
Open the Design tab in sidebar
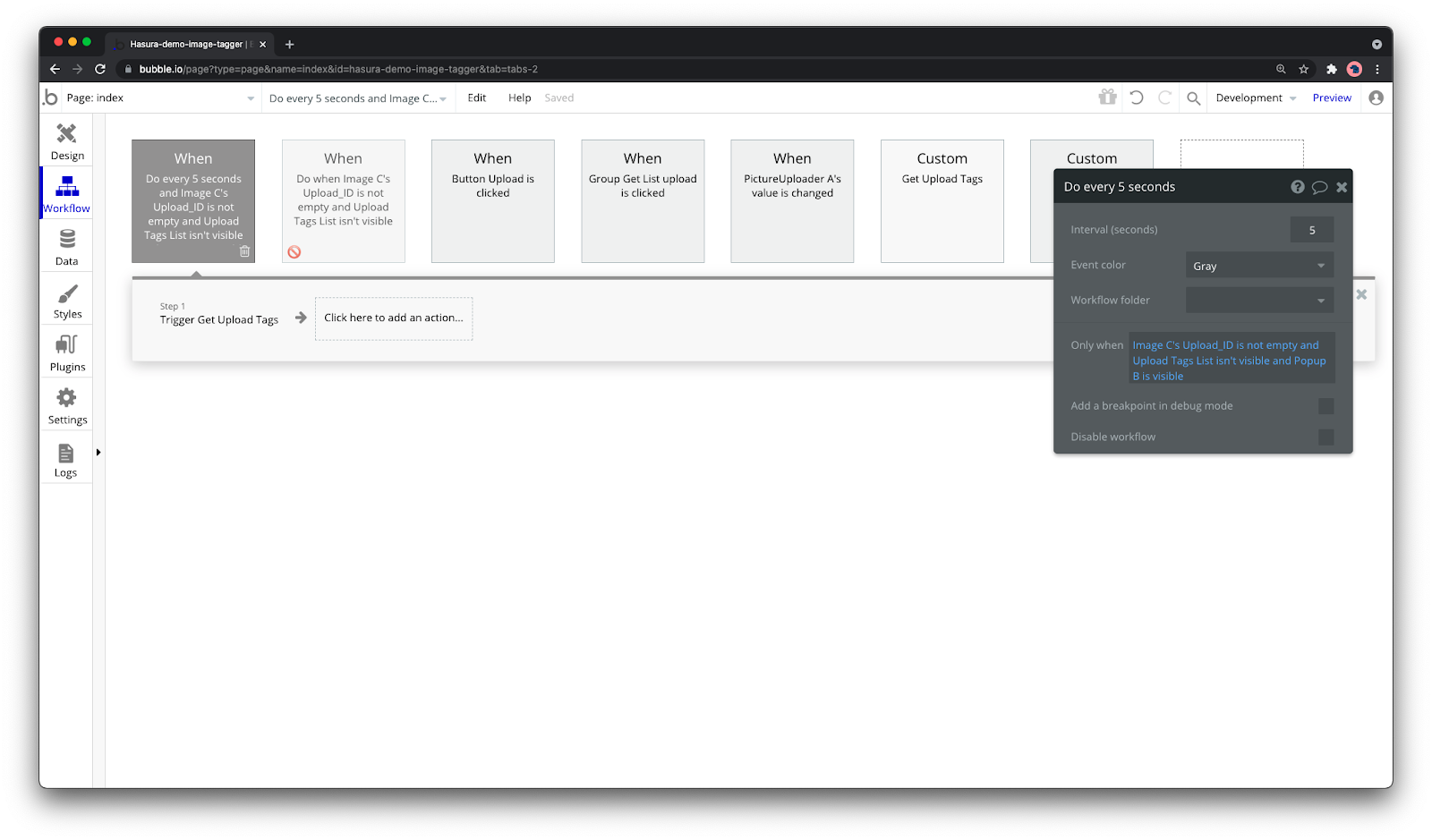click(67, 141)
